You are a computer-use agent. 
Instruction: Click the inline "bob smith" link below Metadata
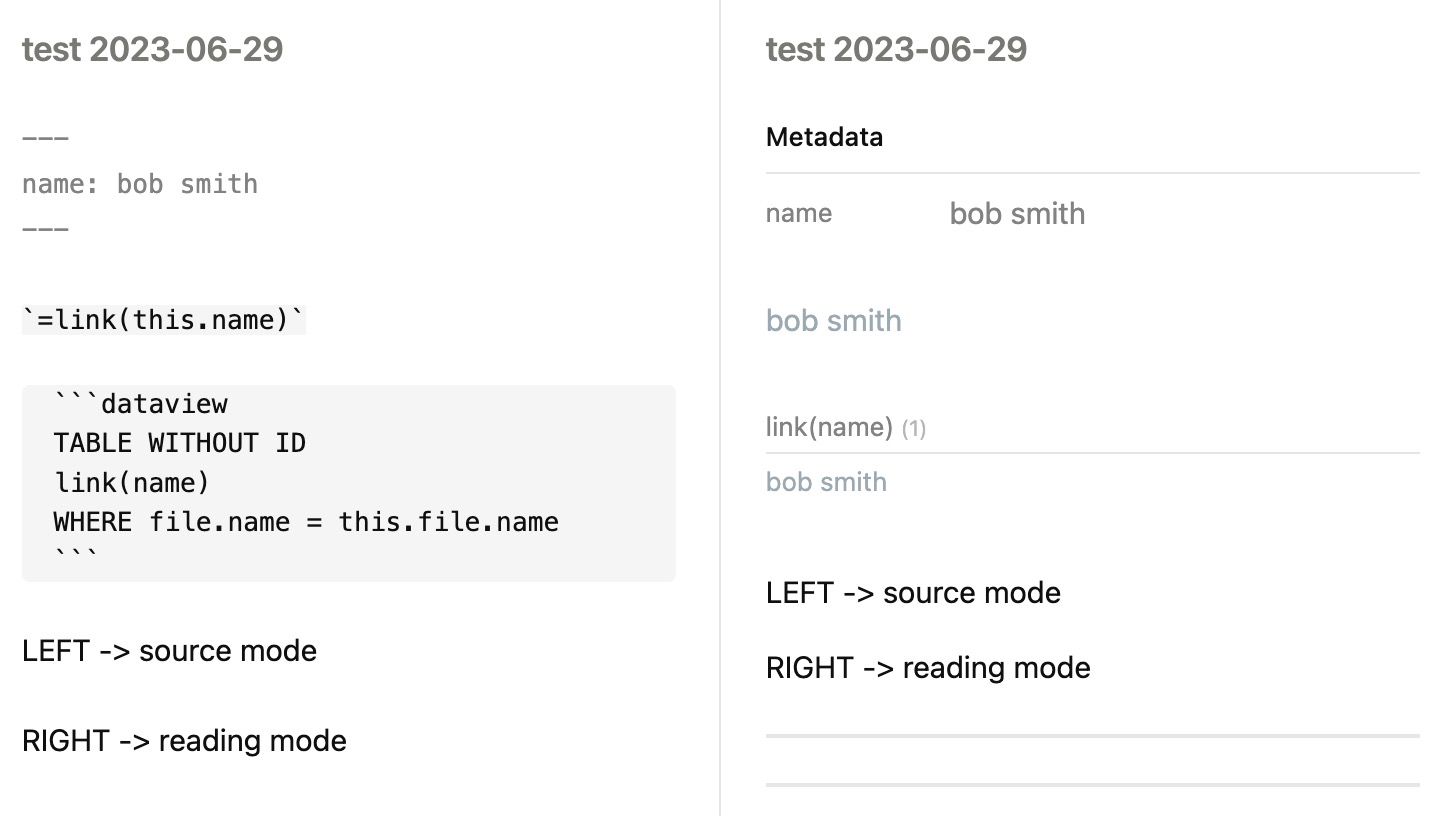pyautogui.click(x=833, y=321)
